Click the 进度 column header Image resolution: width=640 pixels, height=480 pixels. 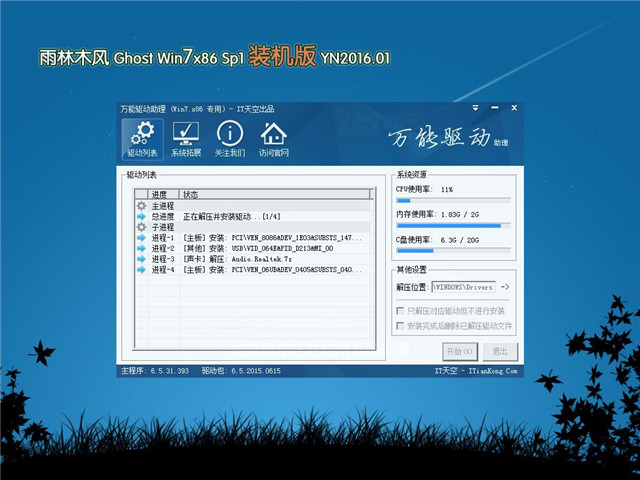click(164, 194)
